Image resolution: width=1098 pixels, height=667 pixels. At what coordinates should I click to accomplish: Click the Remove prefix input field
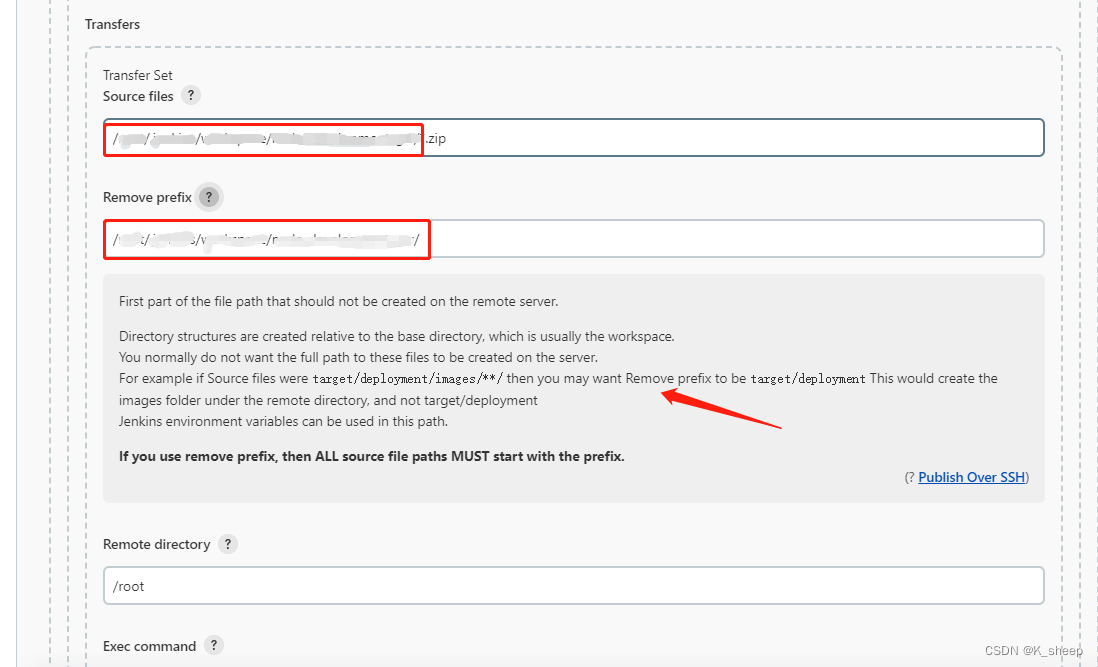point(574,239)
